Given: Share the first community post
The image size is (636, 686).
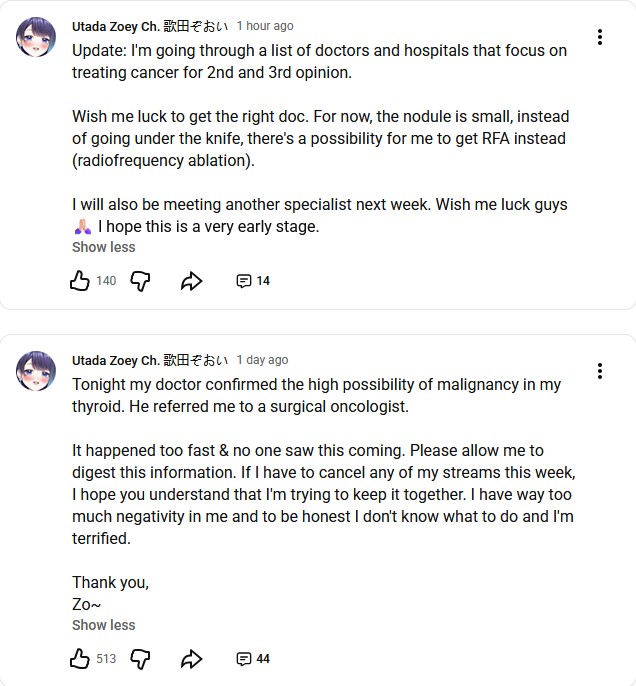Looking at the screenshot, I should pyautogui.click(x=191, y=281).
